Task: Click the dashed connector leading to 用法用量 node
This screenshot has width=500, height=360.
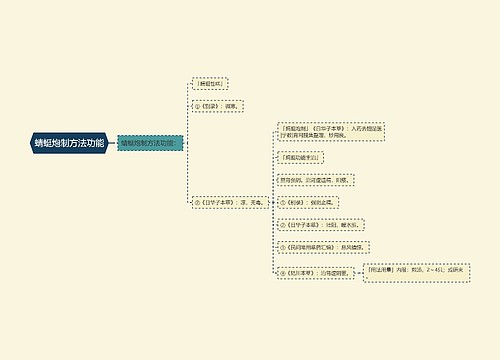Action: (359, 273)
